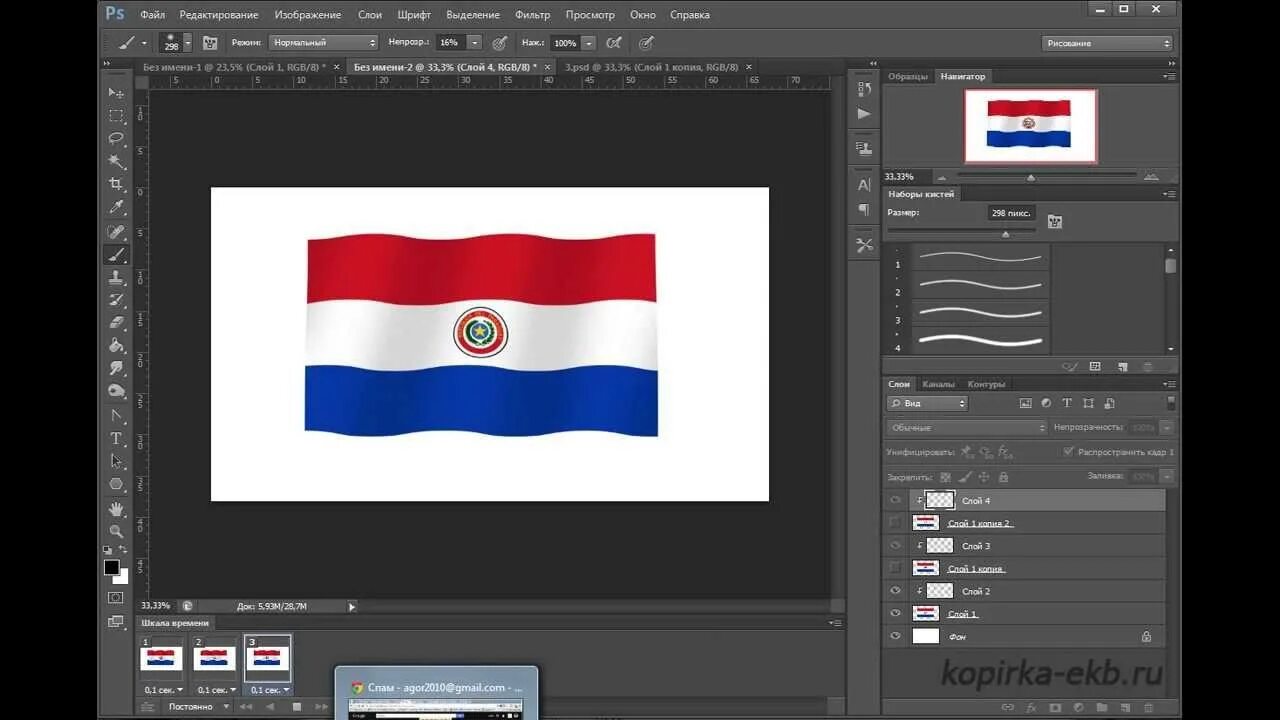Open the Фильтр menu

click(533, 15)
